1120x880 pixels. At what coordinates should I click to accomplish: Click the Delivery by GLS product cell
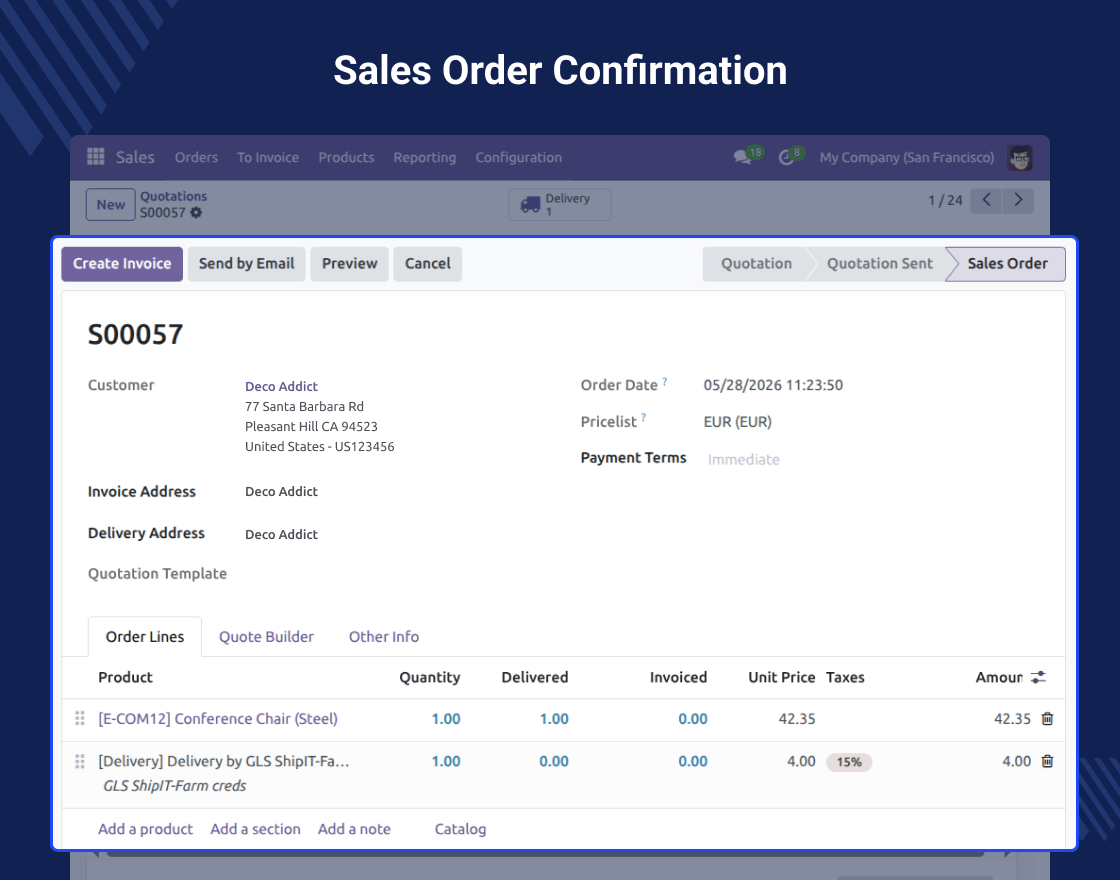[x=224, y=761]
